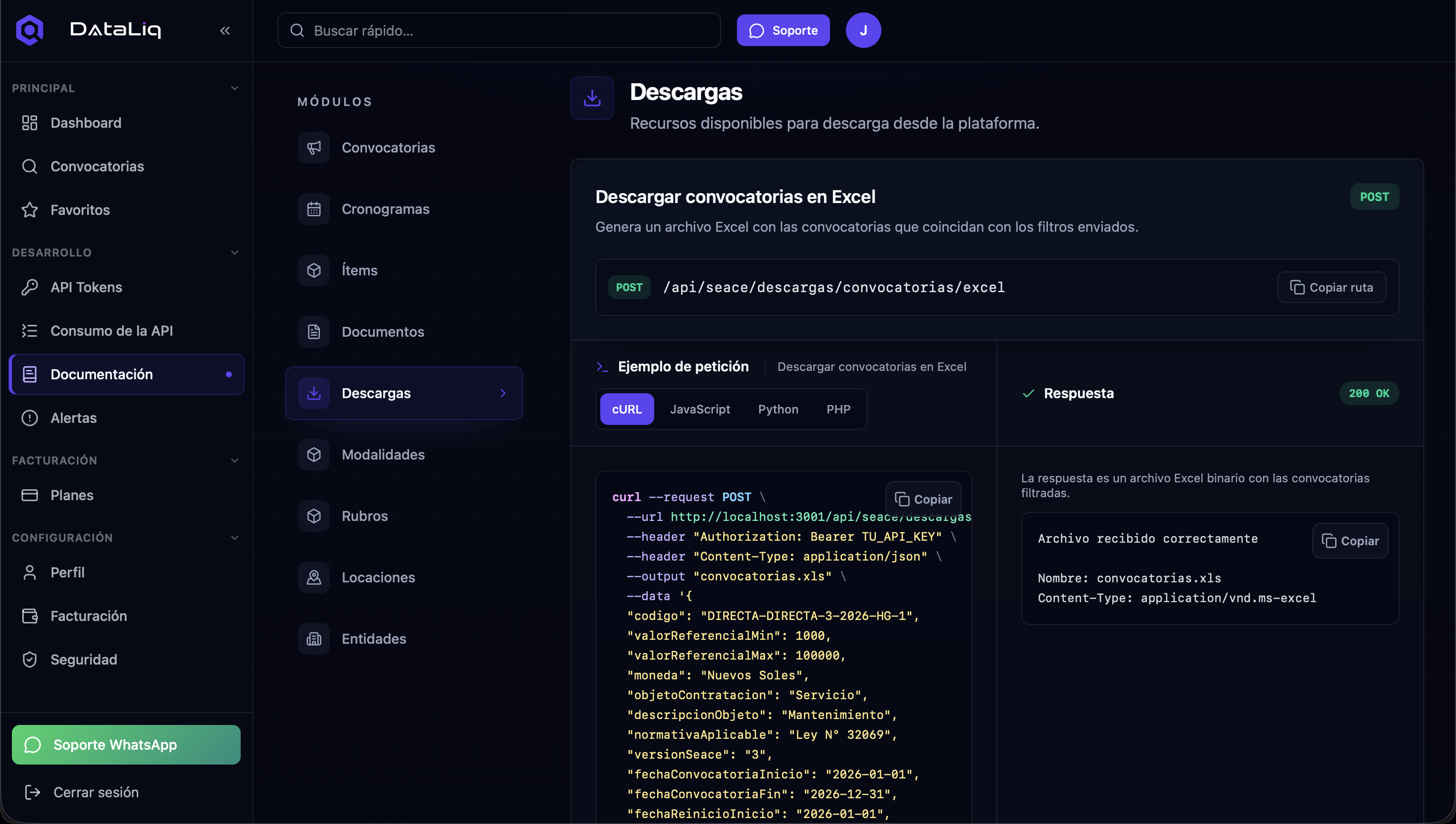
Task: Click the "fechaConvocatoriaFin" line in the request
Action: [x=762, y=794]
